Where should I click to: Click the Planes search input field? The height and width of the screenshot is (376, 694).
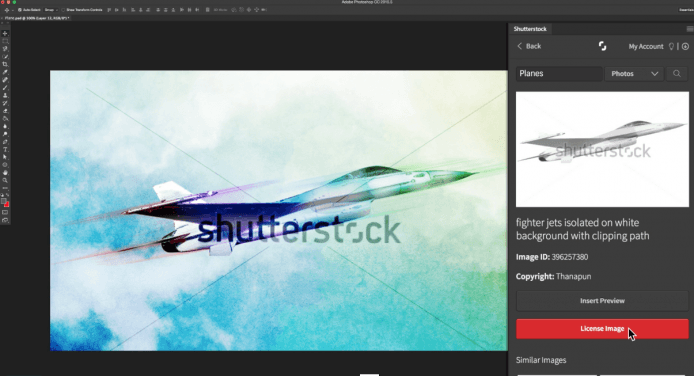559,73
